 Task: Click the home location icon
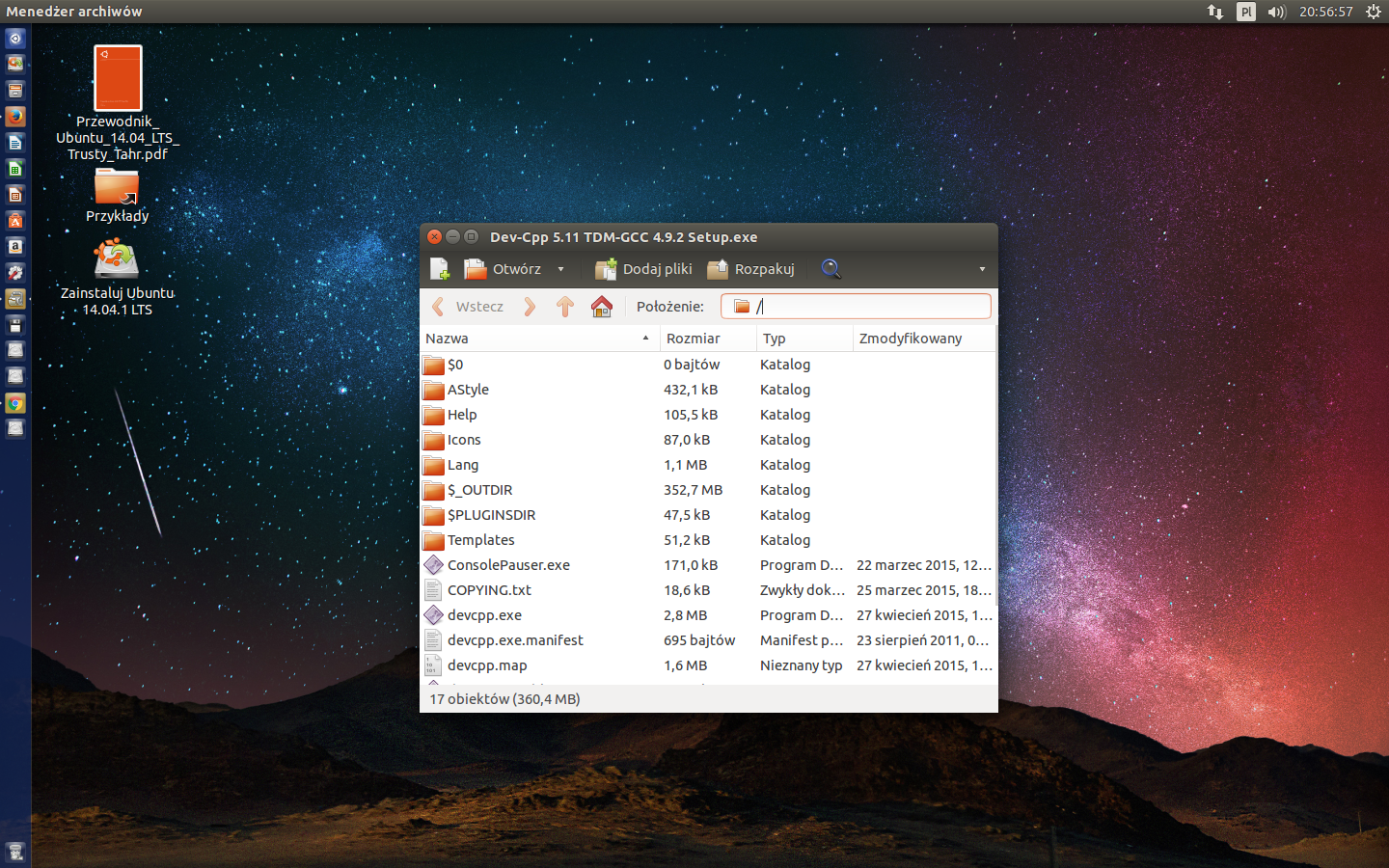coord(602,307)
